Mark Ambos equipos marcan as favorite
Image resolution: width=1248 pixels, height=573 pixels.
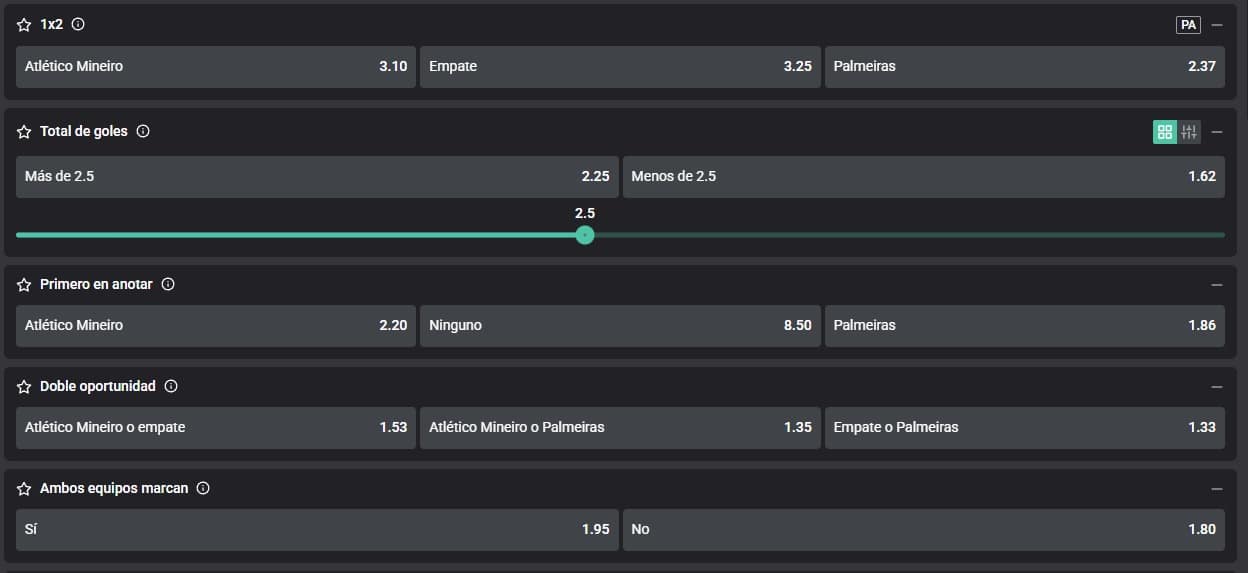(24, 489)
